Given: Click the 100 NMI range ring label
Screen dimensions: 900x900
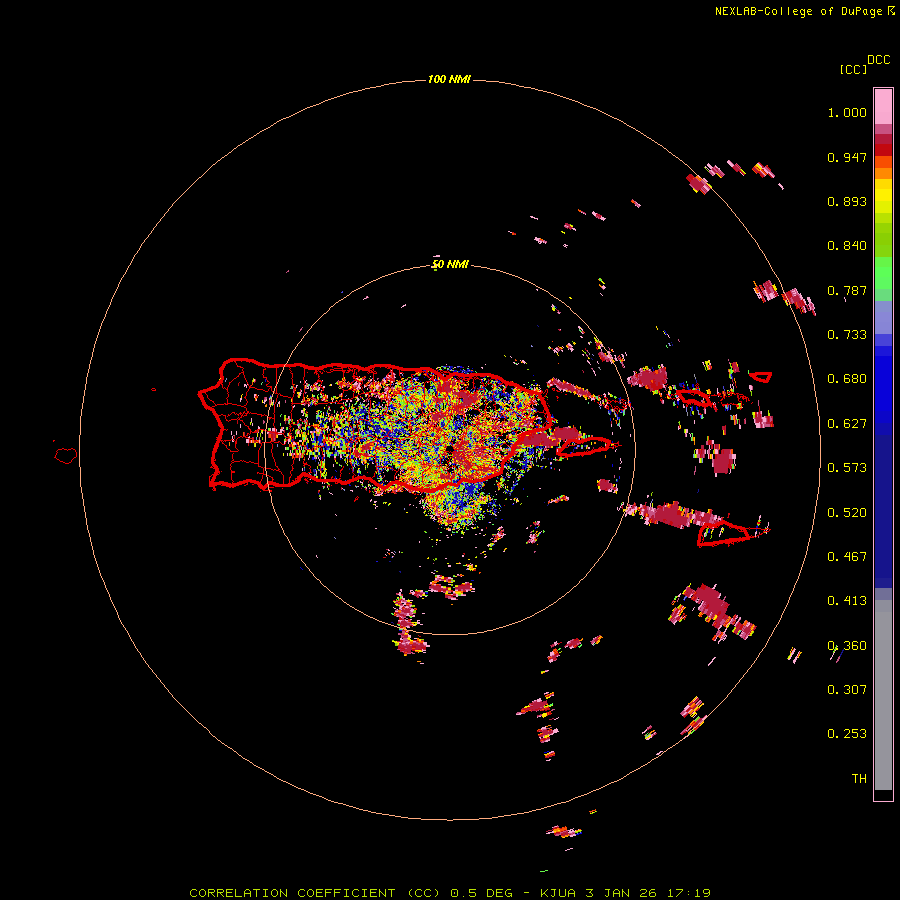Looking at the screenshot, I should click(x=449, y=79).
